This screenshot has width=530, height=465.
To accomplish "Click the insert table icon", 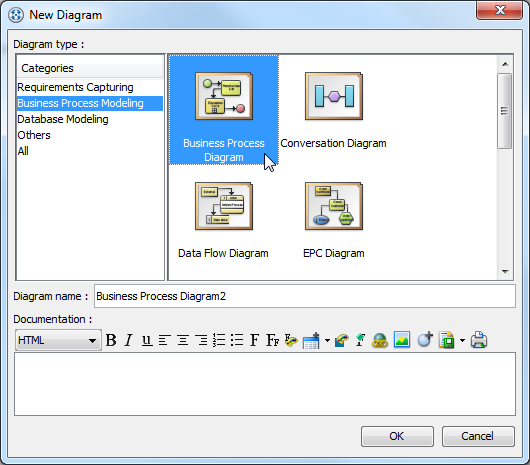I will click(311, 340).
